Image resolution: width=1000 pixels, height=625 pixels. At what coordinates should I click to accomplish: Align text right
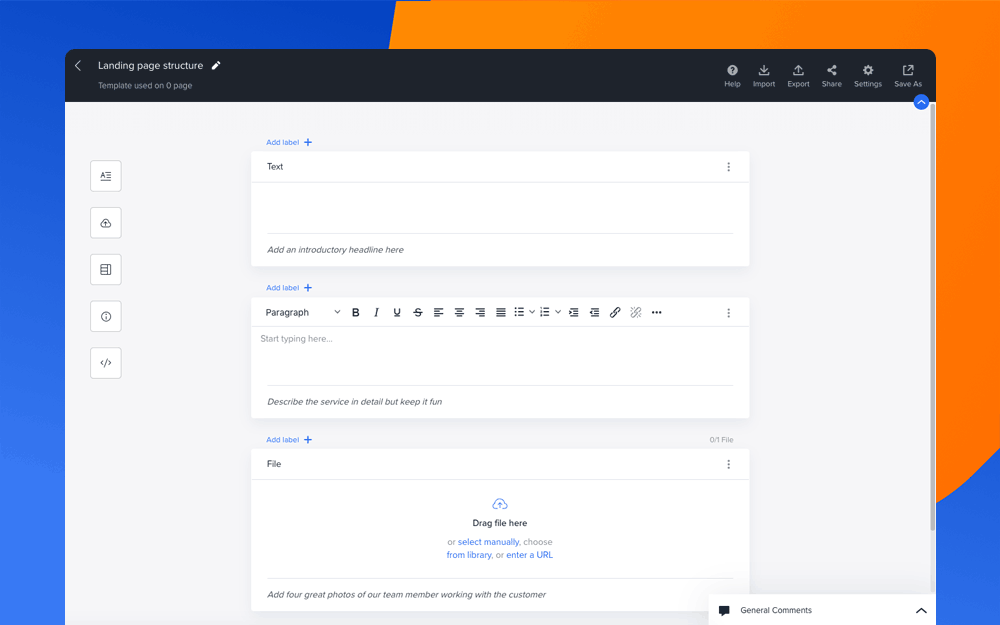[x=480, y=312]
